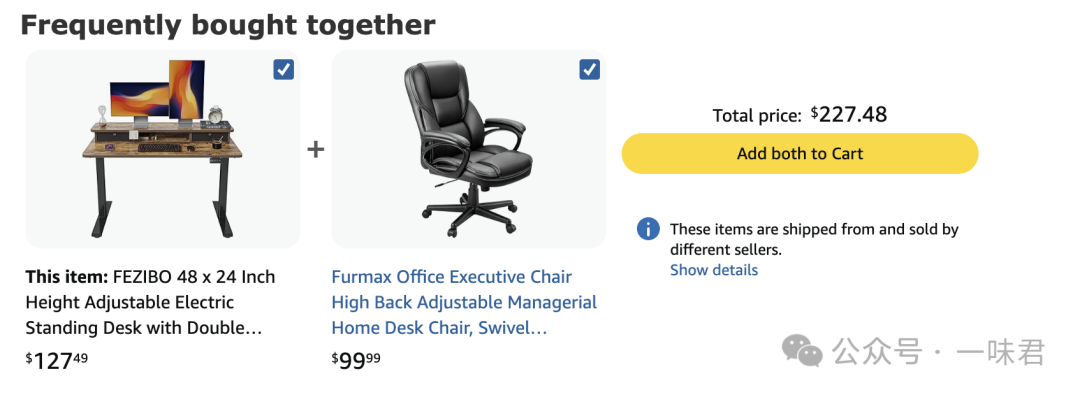Click the Frequently bought together heading
Viewport: 1080px width, 395px height.
coord(228,25)
